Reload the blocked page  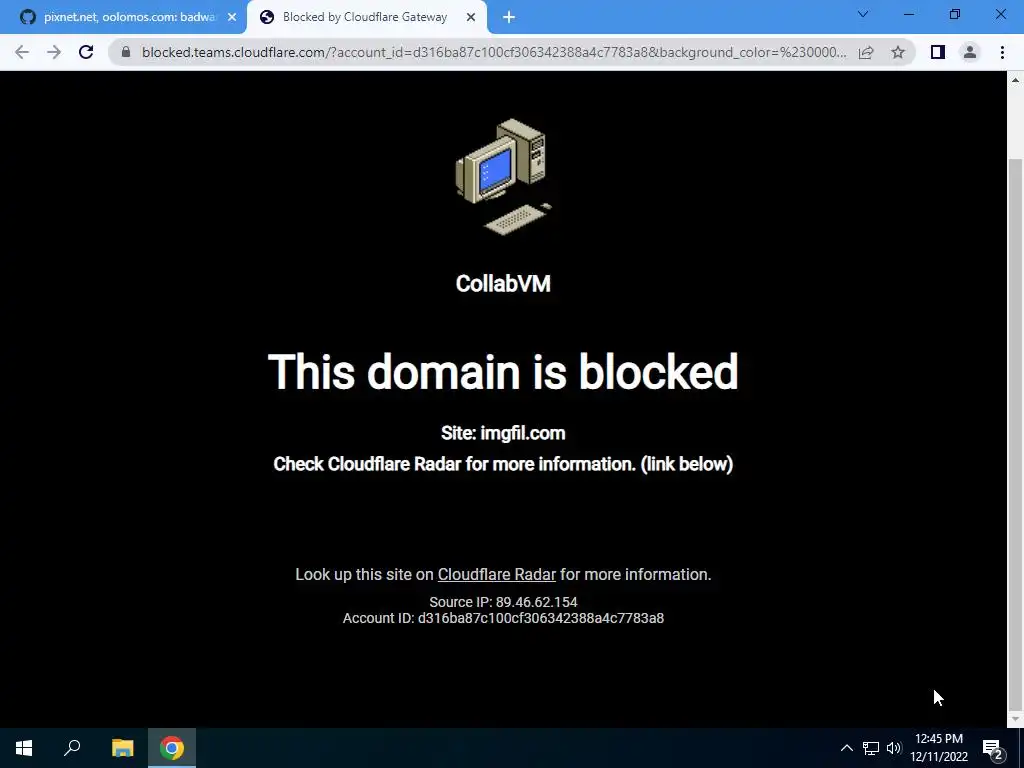pos(86,52)
